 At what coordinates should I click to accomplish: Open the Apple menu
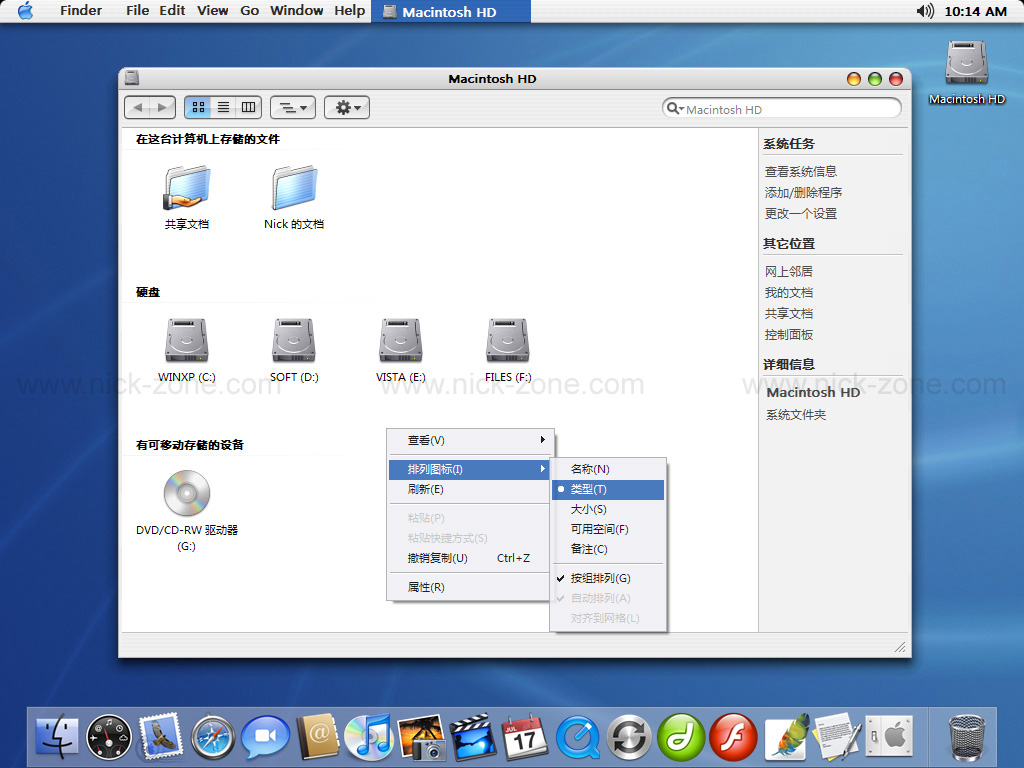(x=25, y=11)
